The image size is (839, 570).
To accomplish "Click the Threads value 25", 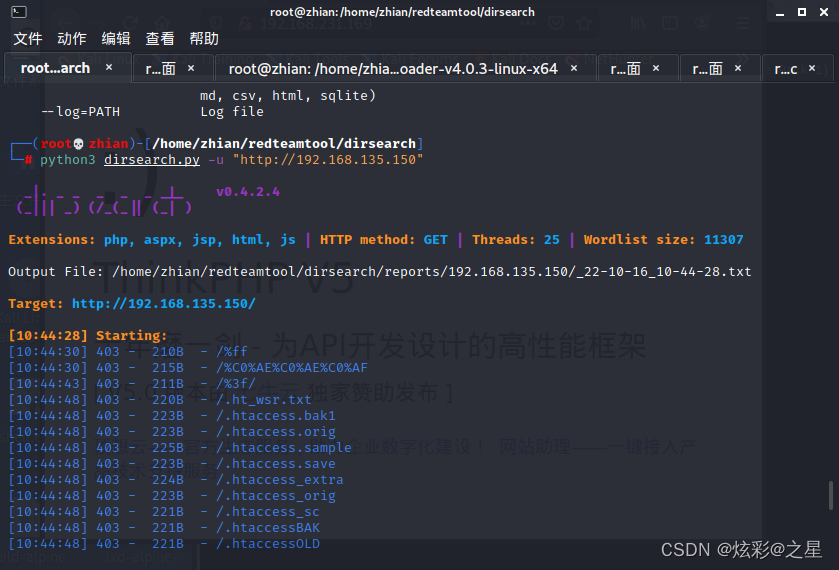I will (x=552, y=239).
